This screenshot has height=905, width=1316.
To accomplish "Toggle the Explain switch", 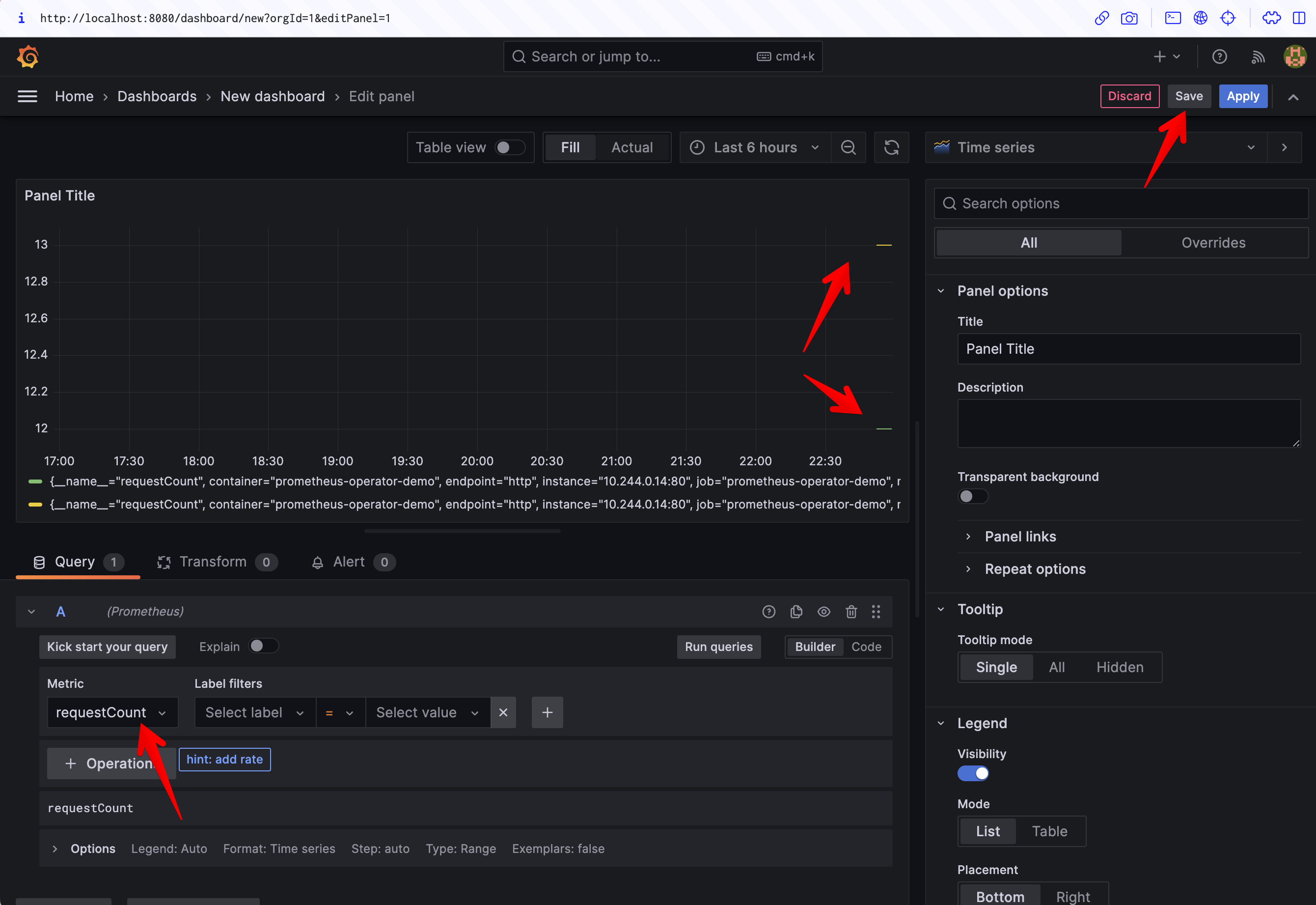I will tap(263, 646).
